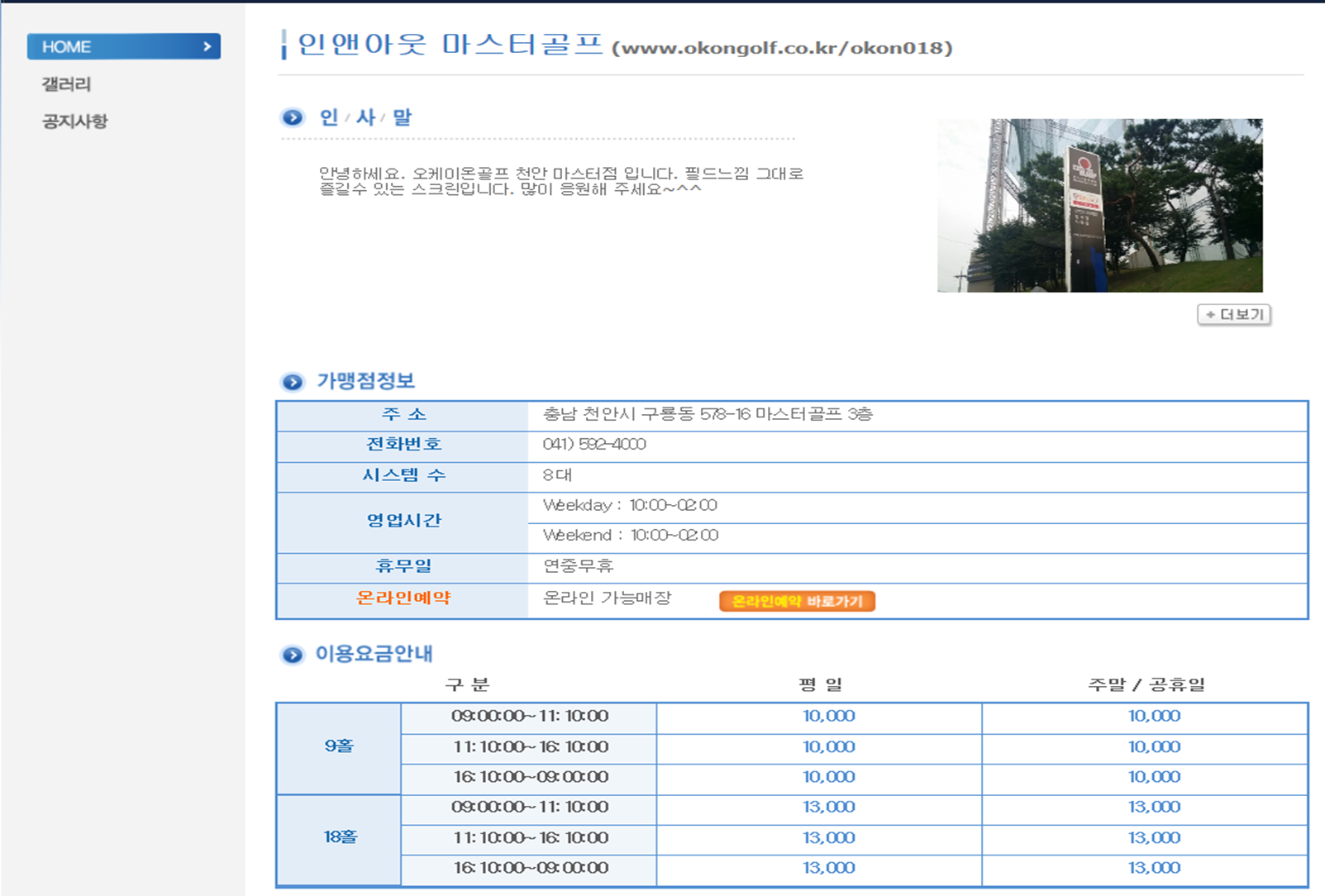This screenshot has height=896, width=1325.
Task: Click the Weekday business hours row
Action: 630,505
